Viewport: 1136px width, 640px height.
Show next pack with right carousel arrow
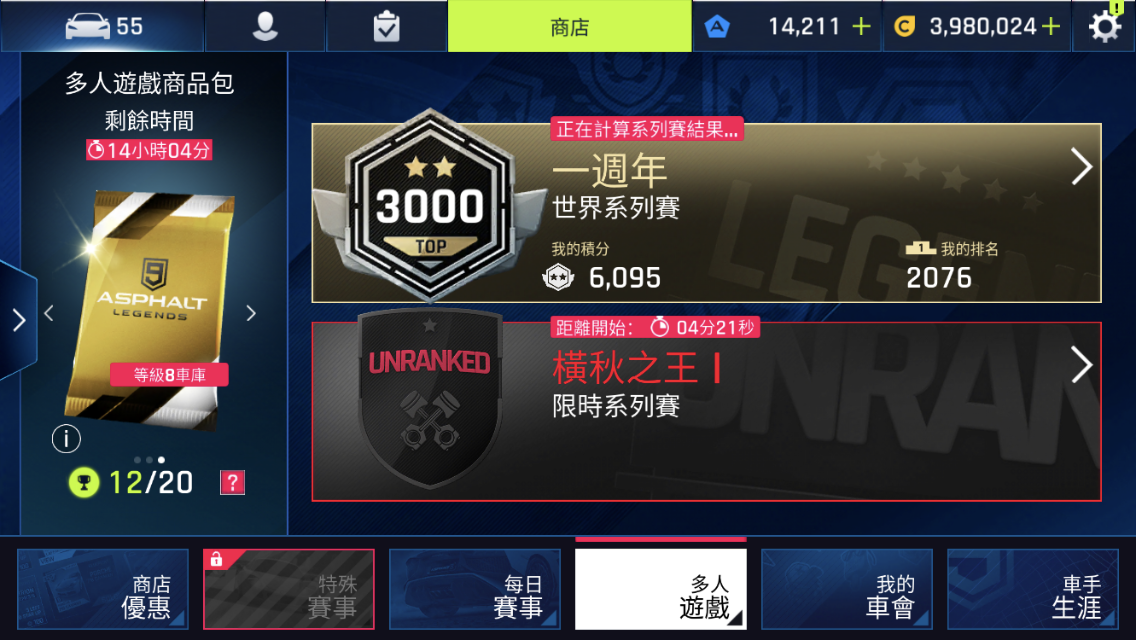tap(251, 313)
